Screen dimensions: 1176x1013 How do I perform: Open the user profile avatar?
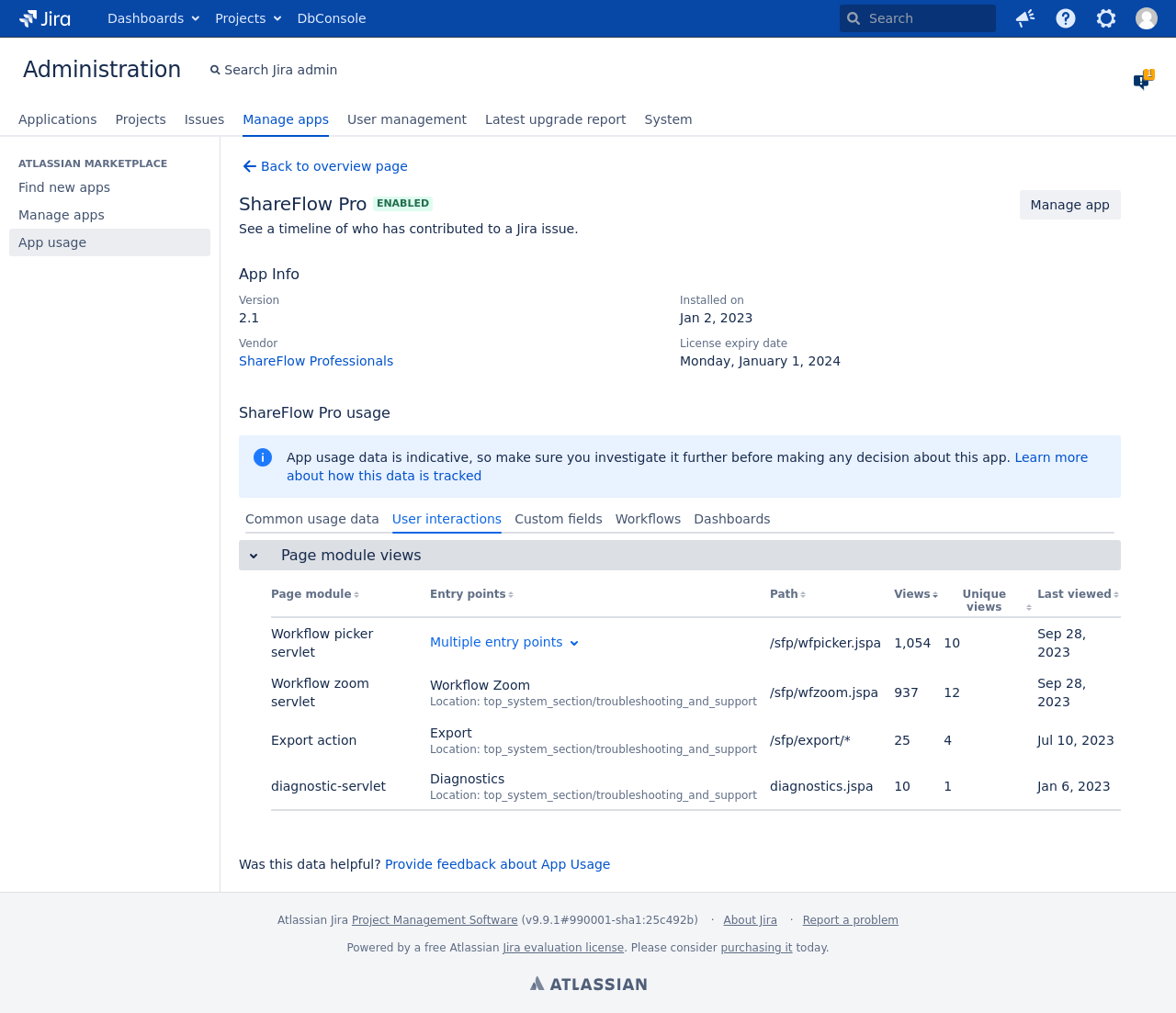[1147, 18]
